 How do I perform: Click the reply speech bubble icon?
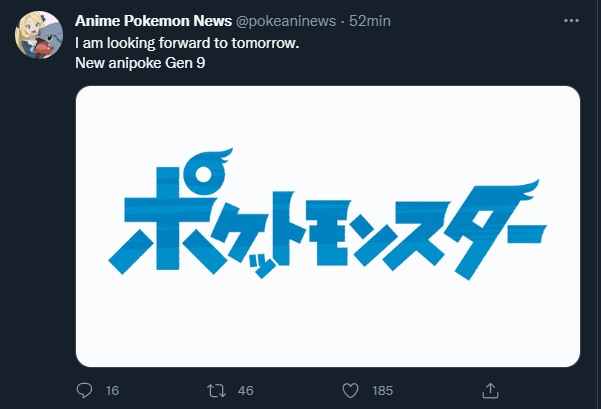coord(84,391)
